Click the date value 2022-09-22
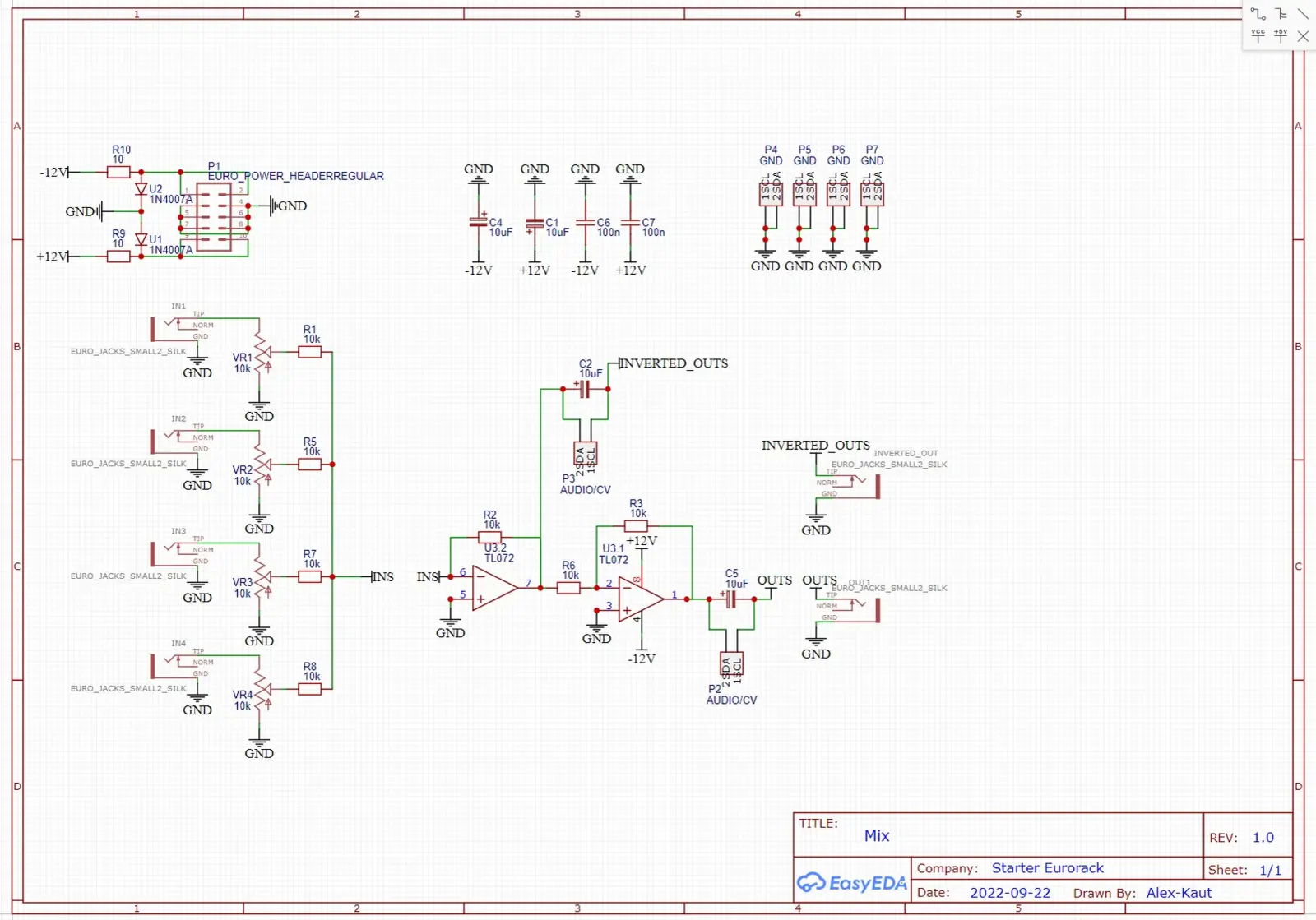This screenshot has height=920, width=1316. 1010,893
